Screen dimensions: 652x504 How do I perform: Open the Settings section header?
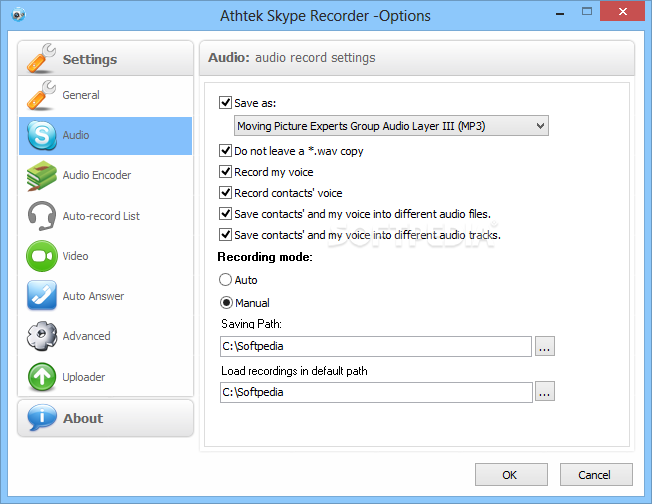106,58
